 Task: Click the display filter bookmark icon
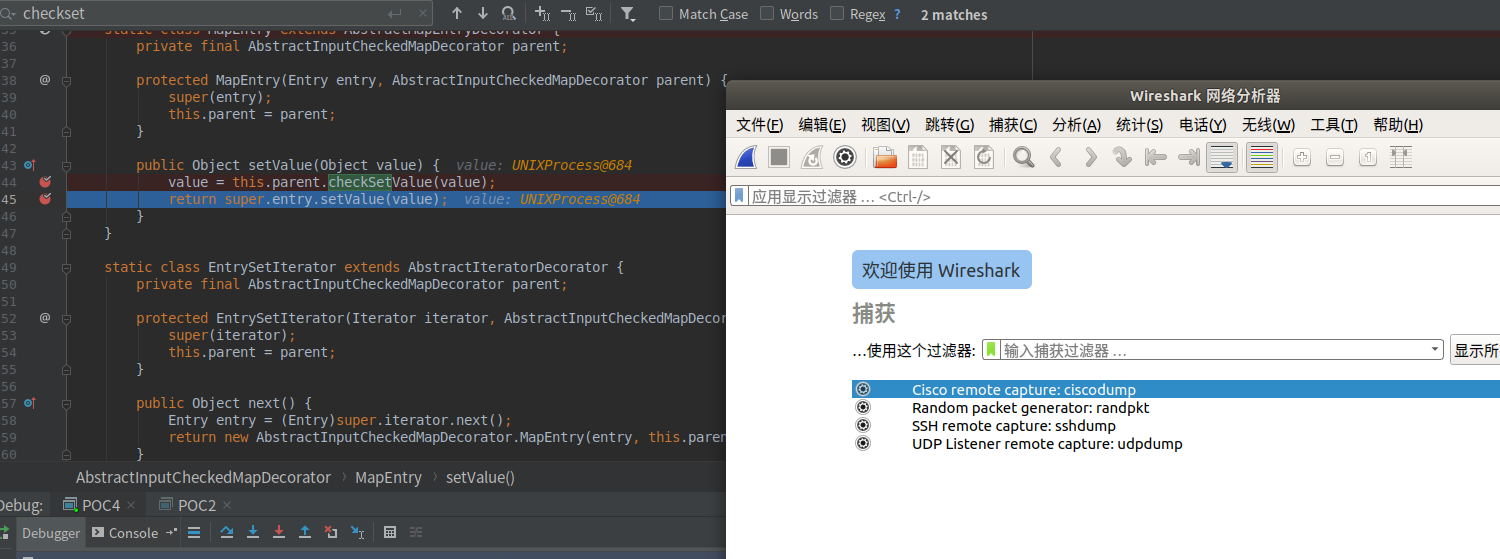click(x=738, y=196)
